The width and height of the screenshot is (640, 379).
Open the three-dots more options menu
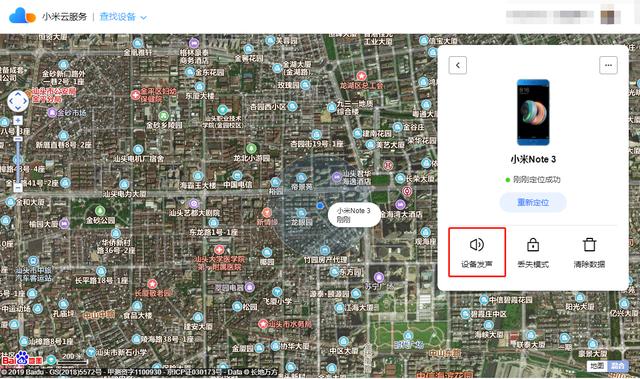click(x=608, y=65)
